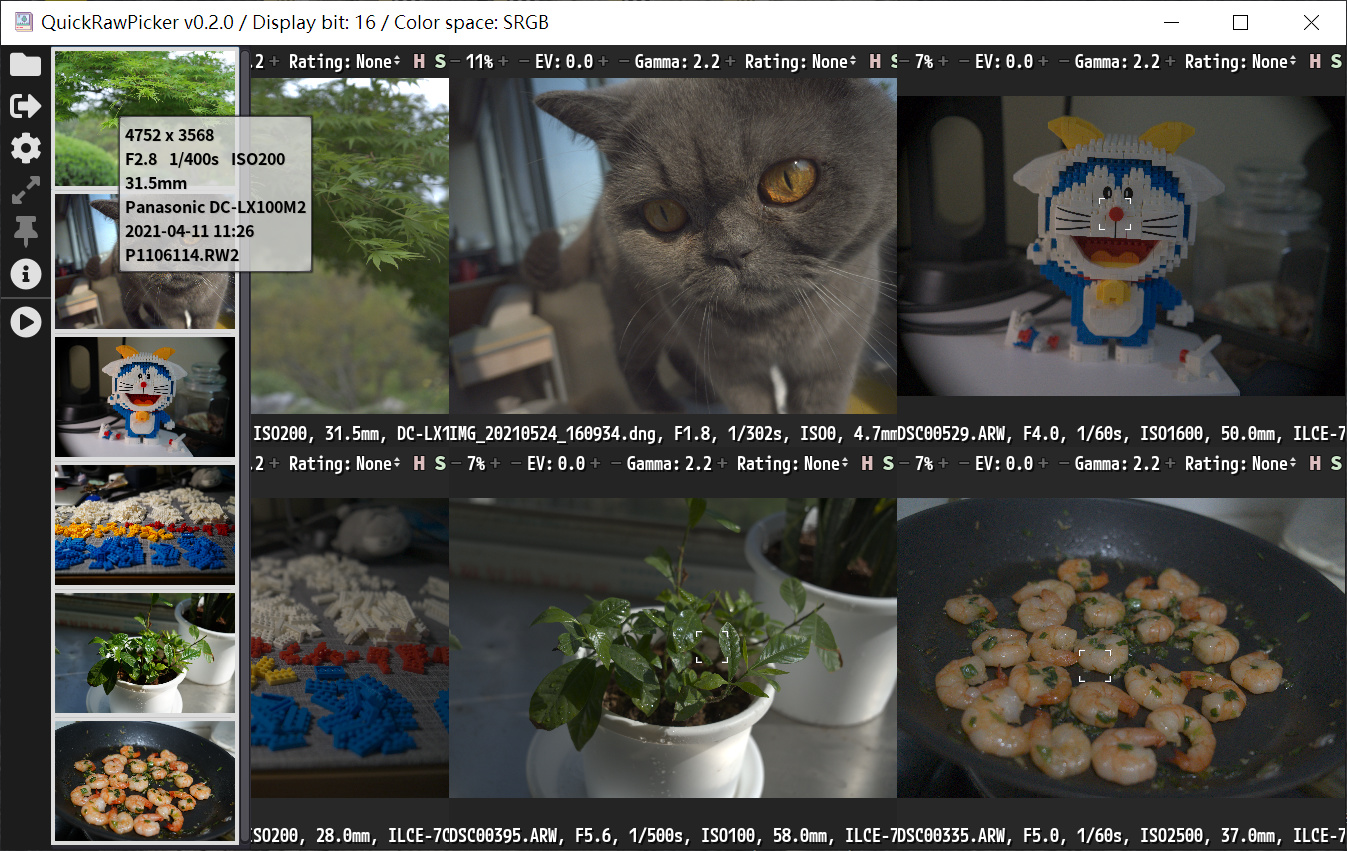Decrease Gamma for the potted plant image

point(616,464)
